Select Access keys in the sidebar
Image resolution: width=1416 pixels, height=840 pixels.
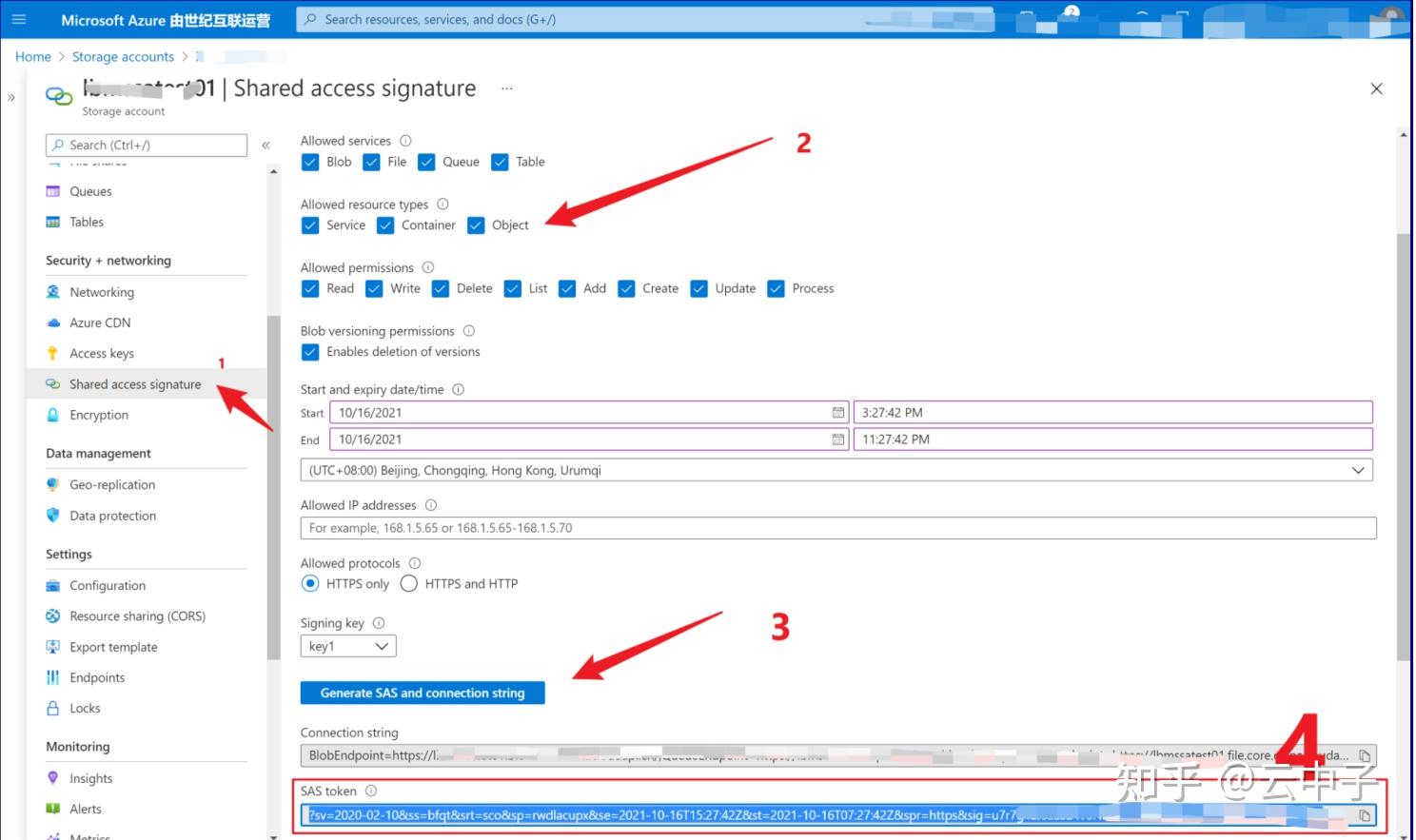[101, 353]
